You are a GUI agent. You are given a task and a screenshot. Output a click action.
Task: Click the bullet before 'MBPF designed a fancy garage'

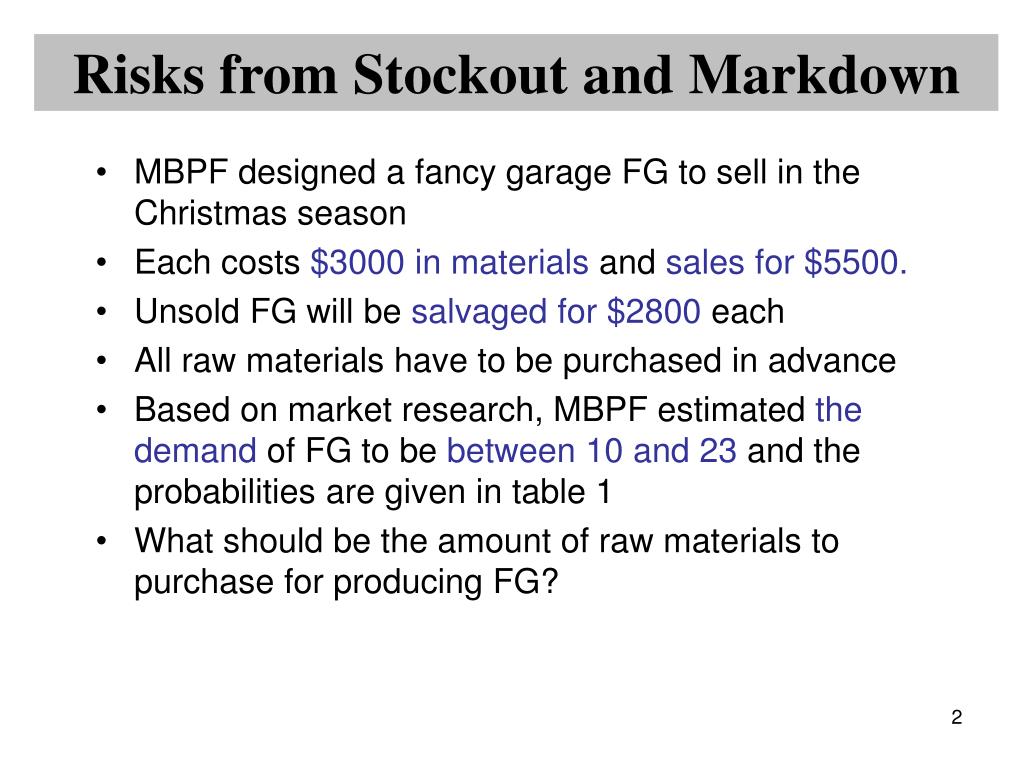pos(101,173)
